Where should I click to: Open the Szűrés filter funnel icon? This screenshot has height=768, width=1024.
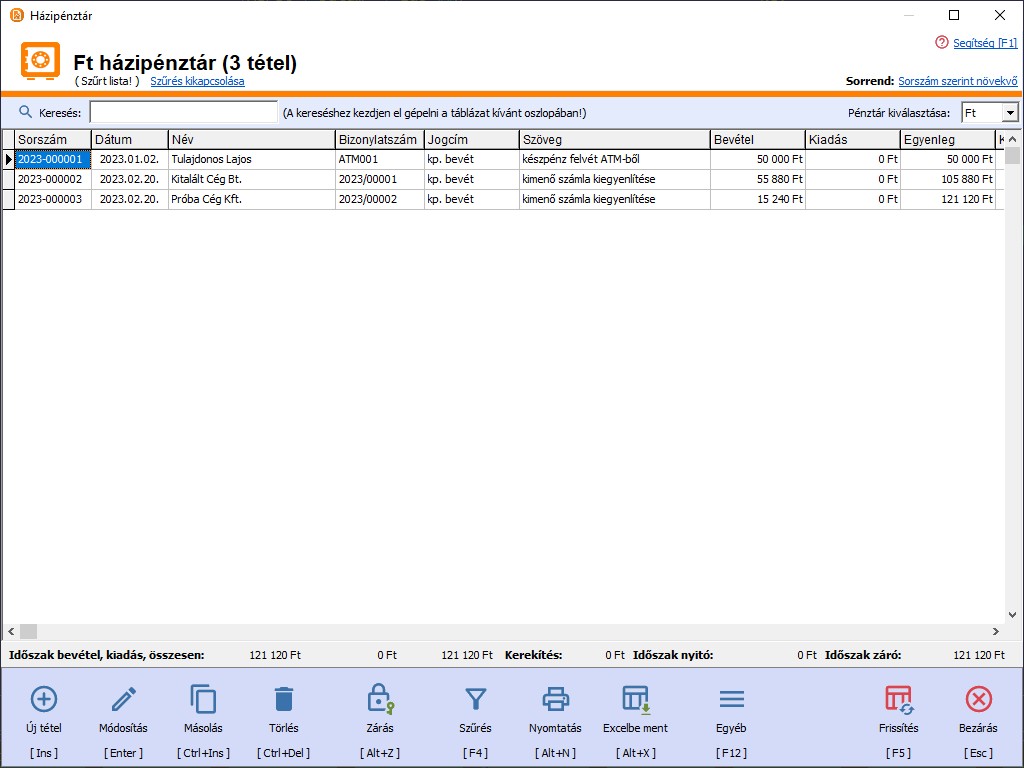475,699
